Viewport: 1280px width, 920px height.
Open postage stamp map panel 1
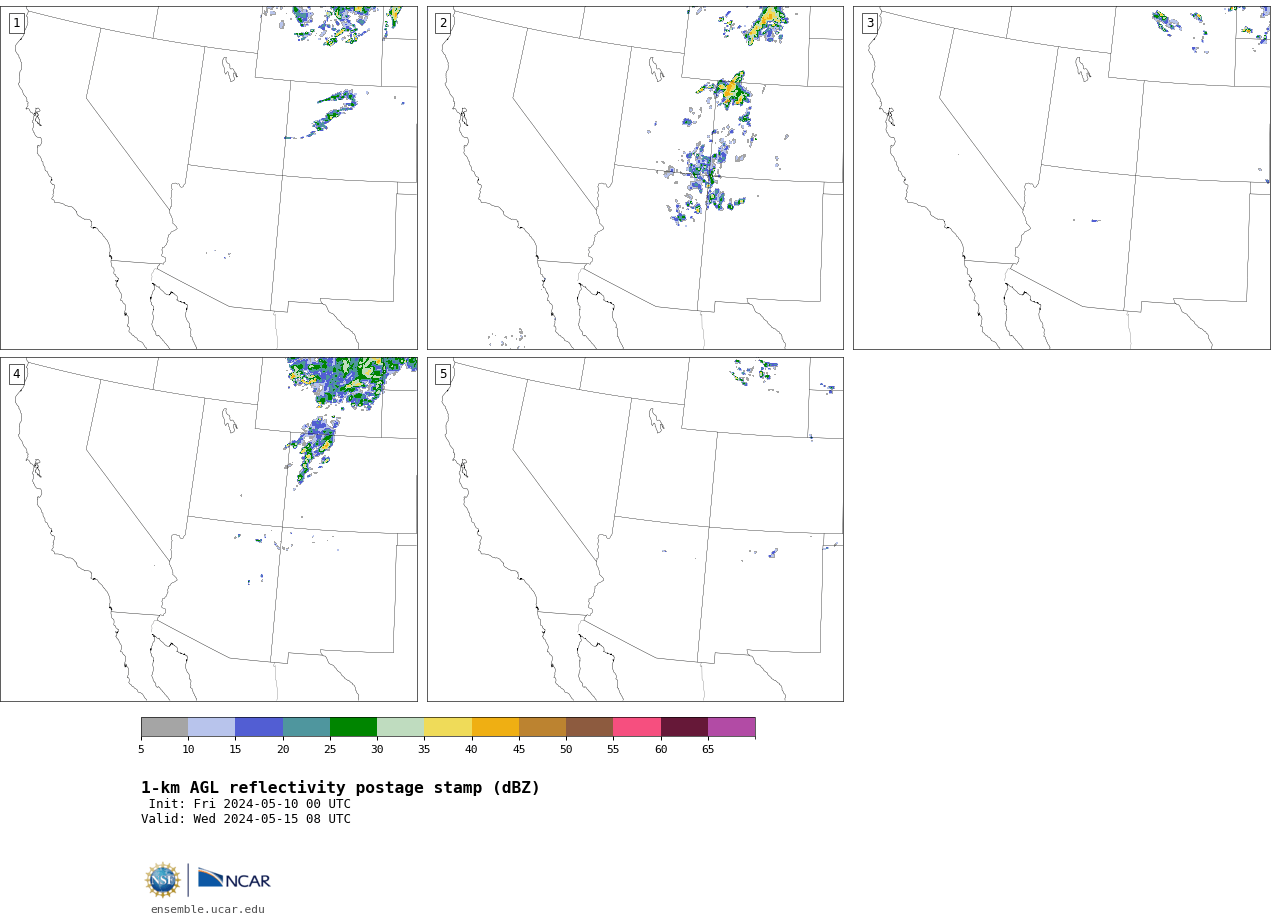[209, 178]
